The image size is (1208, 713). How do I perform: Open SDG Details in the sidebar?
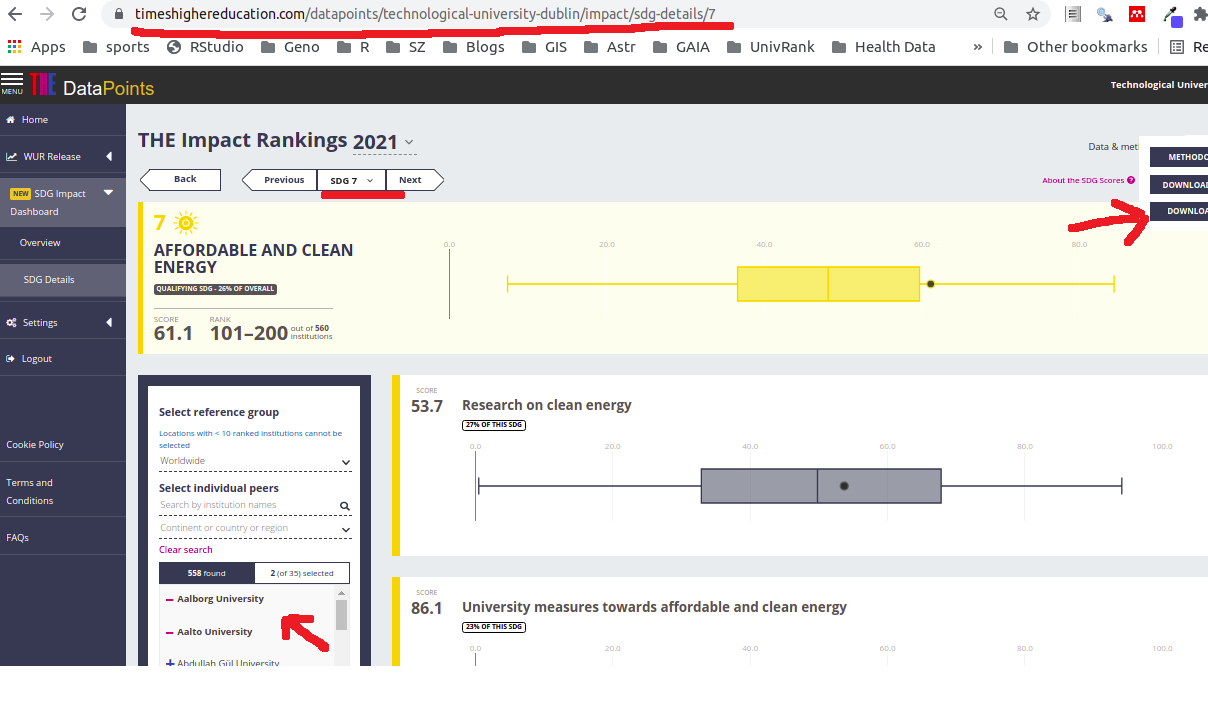click(x=49, y=280)
